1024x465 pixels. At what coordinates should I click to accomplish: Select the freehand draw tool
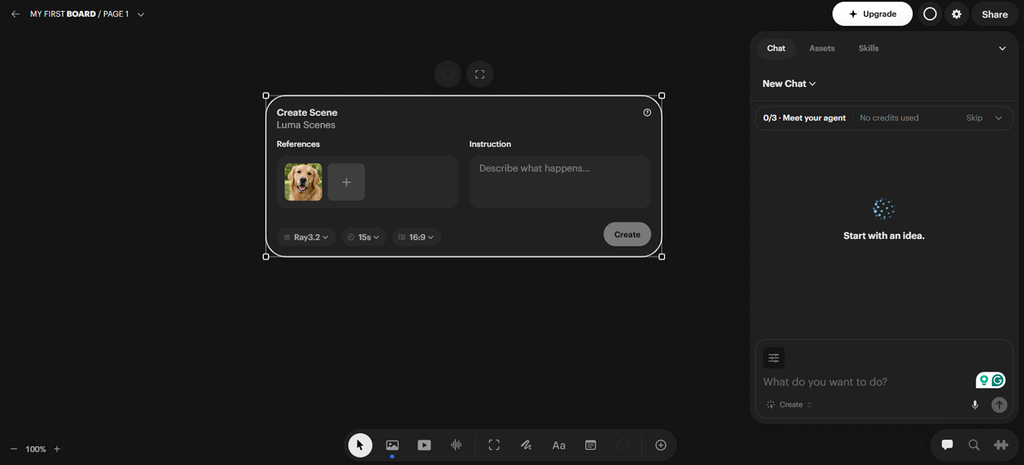point(526,445)
